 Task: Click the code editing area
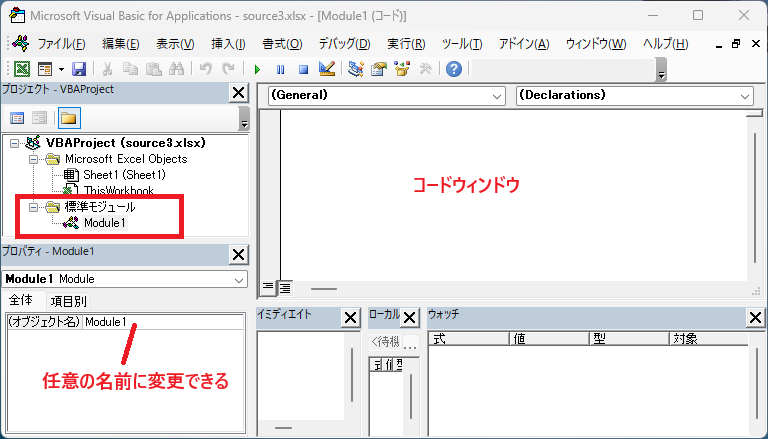pyautogui.click(x=514, y=196)
